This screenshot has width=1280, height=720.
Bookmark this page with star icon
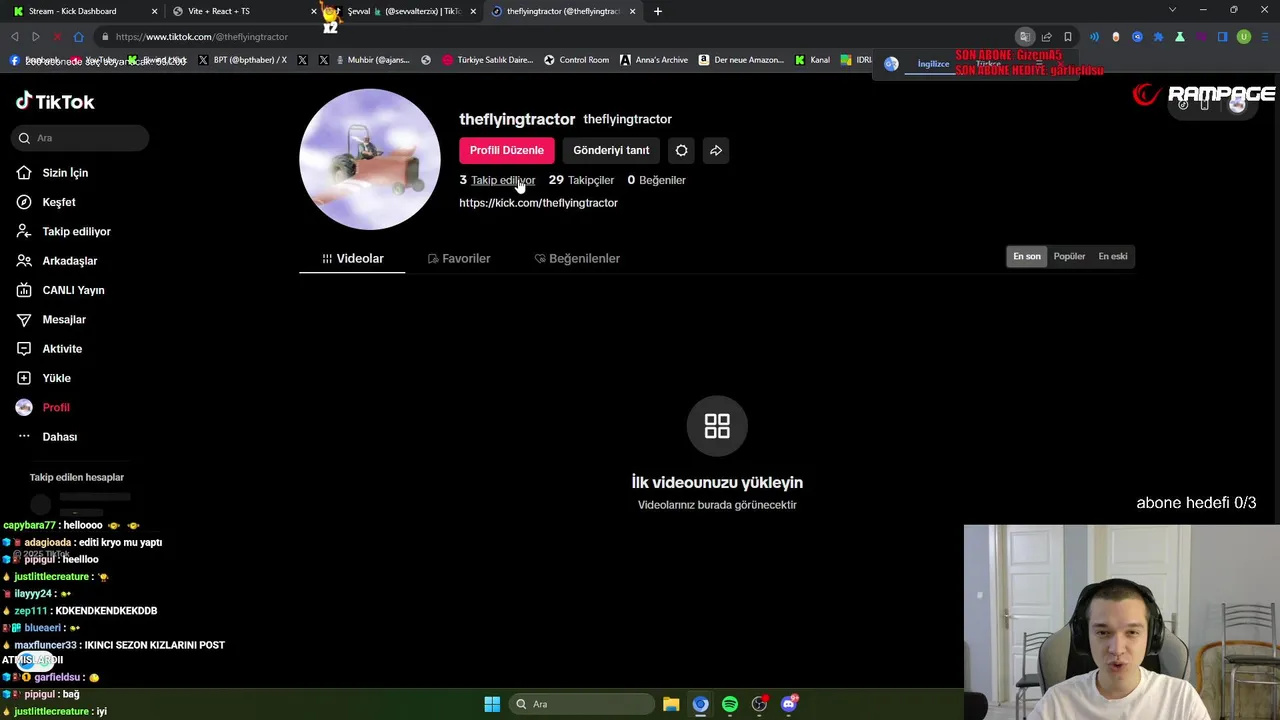[1068, 37]
